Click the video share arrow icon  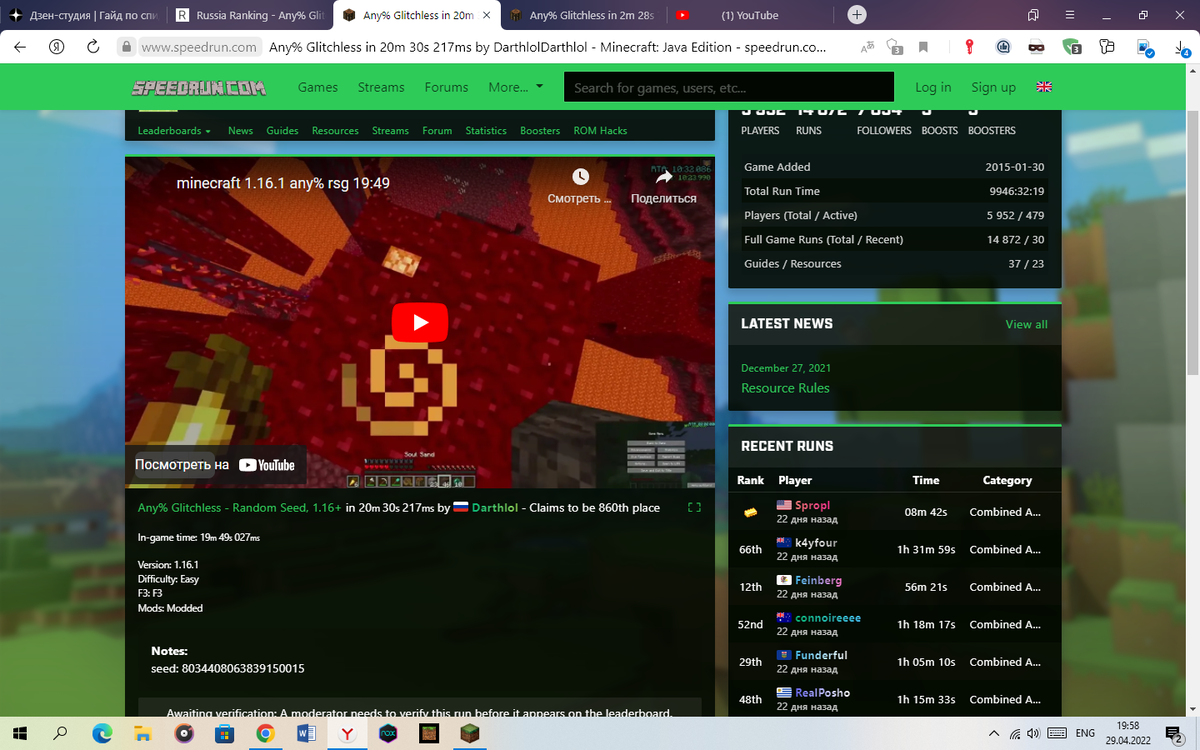pyautogui.click(x=664, y=177)
